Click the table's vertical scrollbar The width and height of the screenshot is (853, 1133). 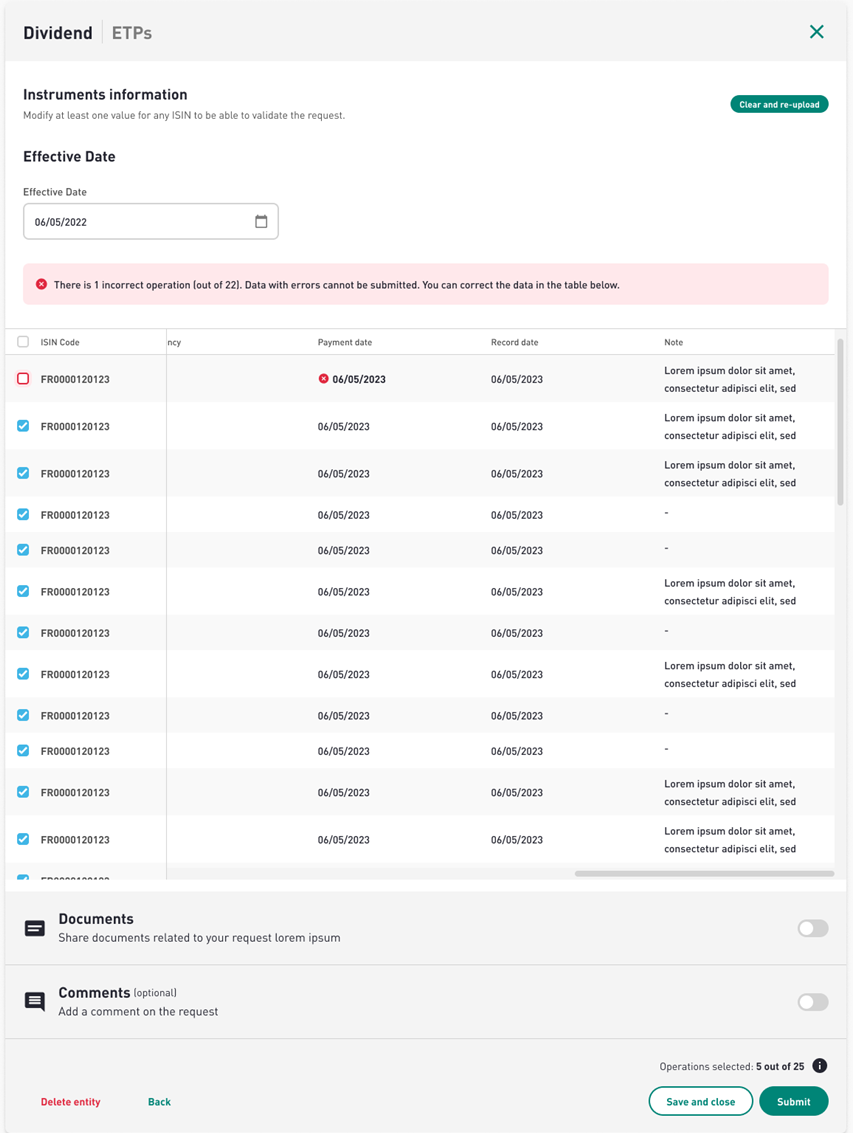point(840,420)
